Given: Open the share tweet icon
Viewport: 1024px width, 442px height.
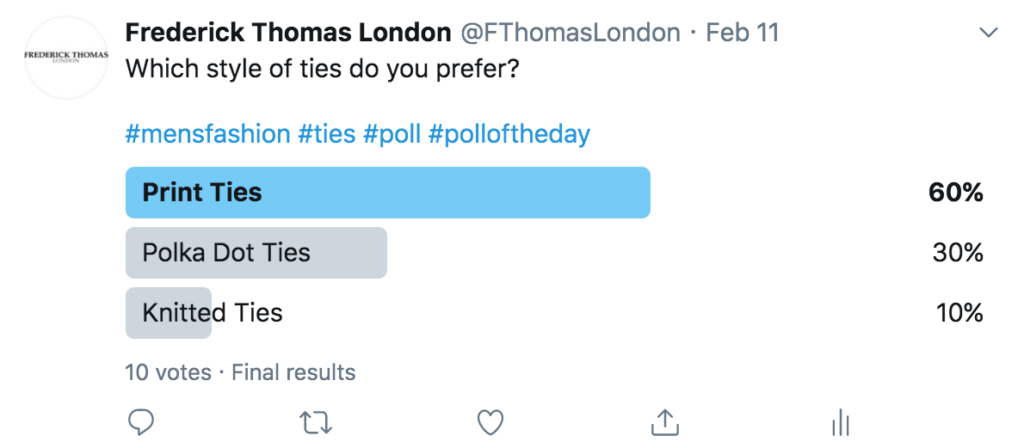Looking at the screenshot, I should point(665,422).
